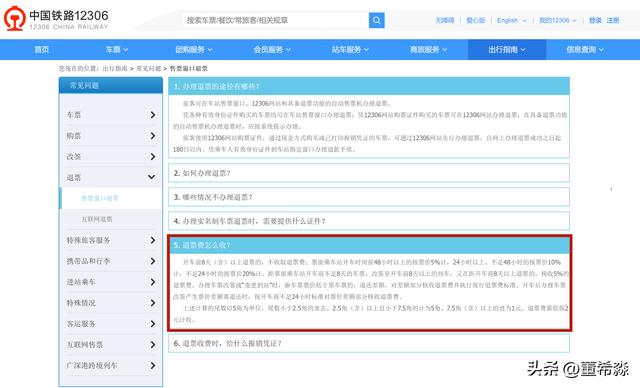The height and width of the screenshot is (388, 640).
Task: Open the 信息查询 navigation menu
Action: 584,50
